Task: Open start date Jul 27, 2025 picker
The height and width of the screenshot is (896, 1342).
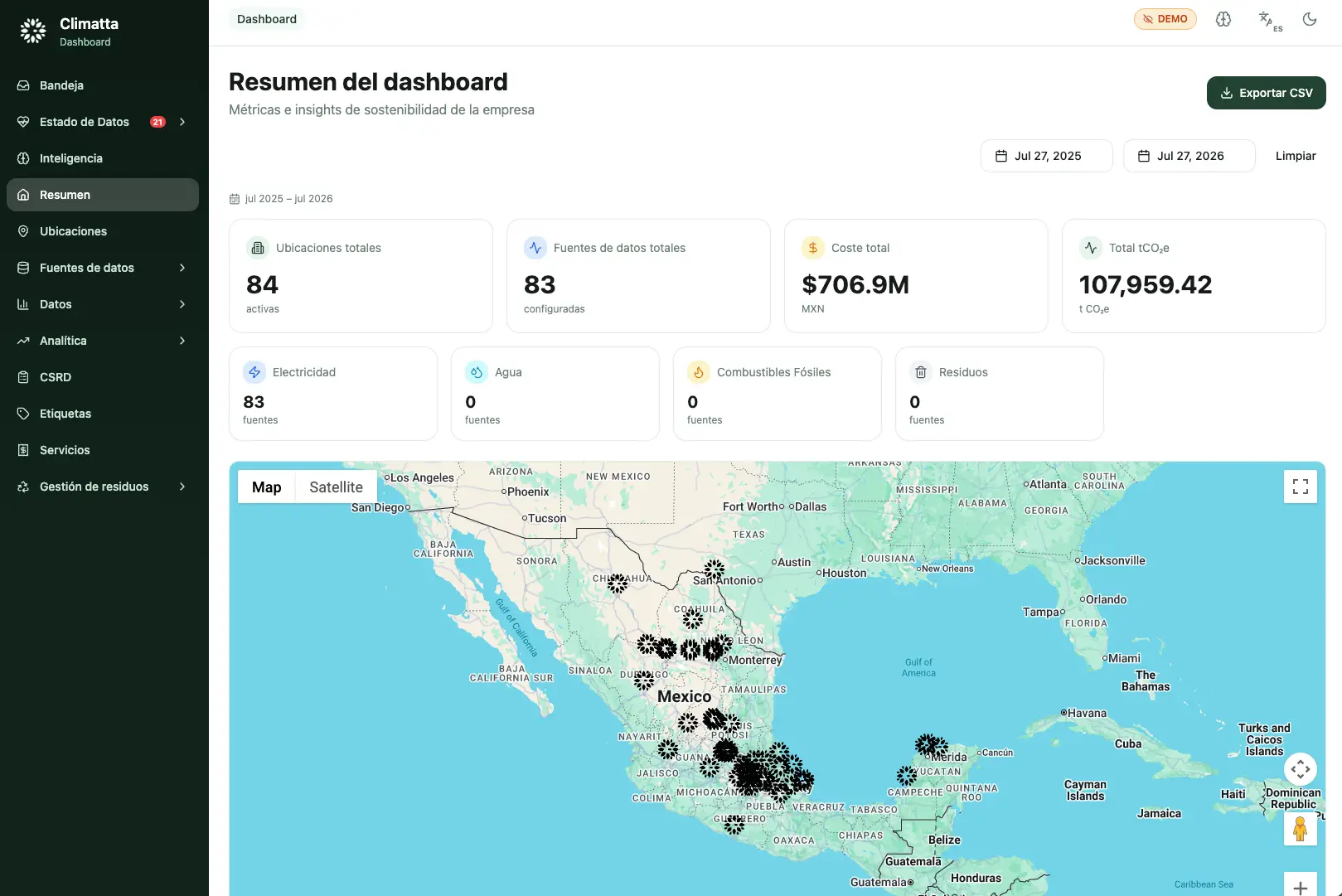Action: pyautogui.click(x=1046, y=156)
